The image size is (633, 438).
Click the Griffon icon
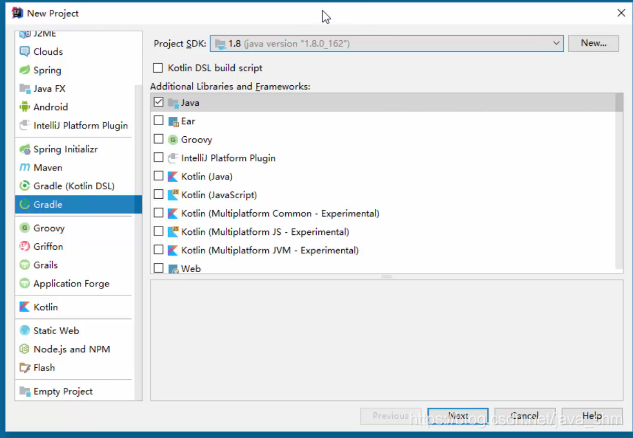[x=25, y=246]
